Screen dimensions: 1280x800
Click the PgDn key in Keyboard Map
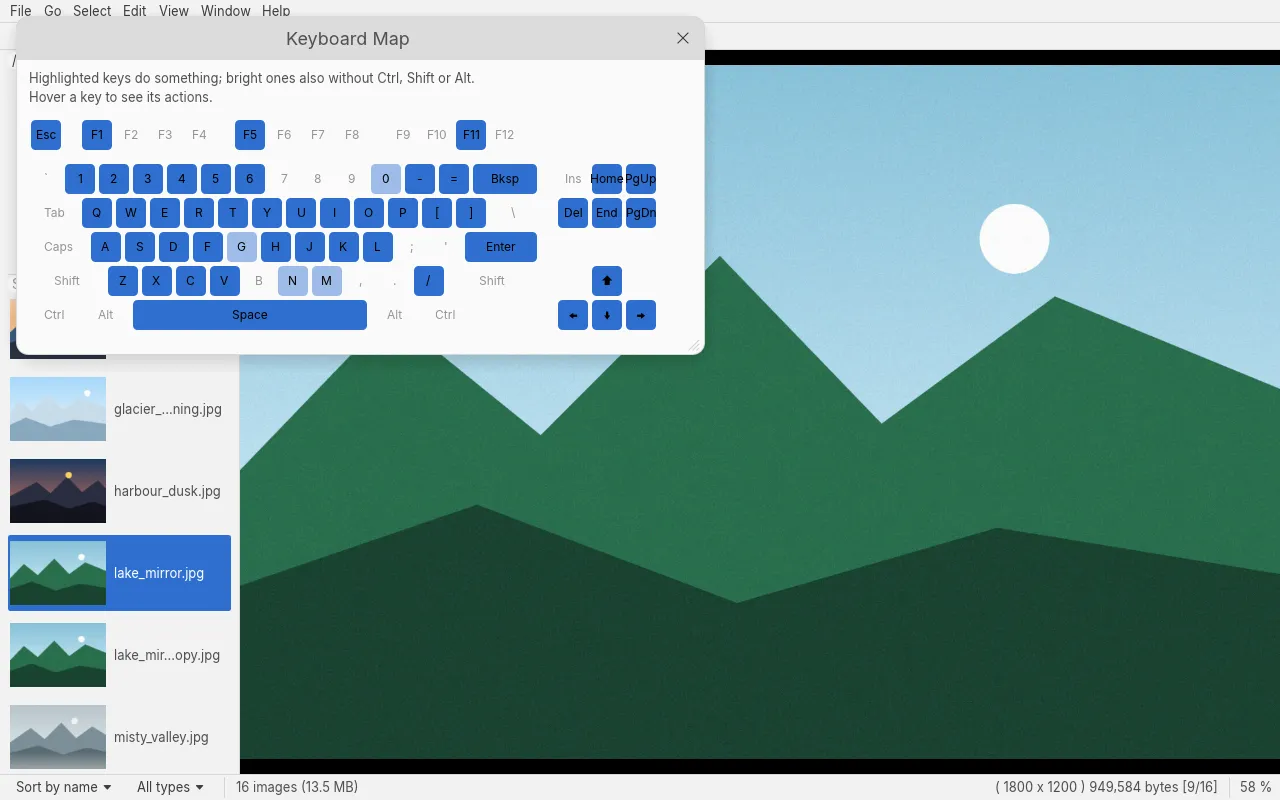pos(641,213)
